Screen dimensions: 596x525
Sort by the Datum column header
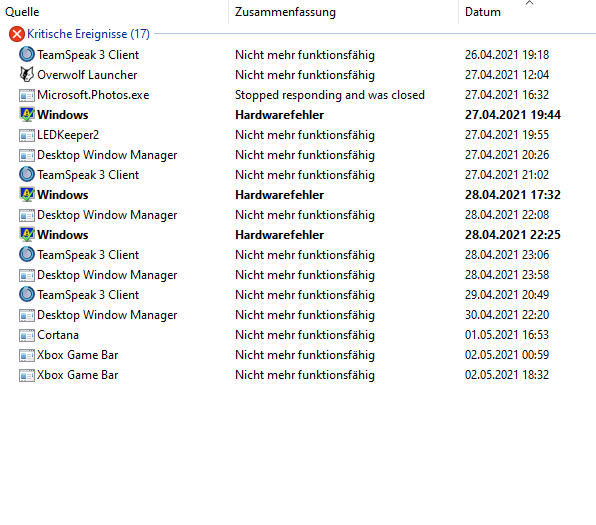(x=527, y=12)
